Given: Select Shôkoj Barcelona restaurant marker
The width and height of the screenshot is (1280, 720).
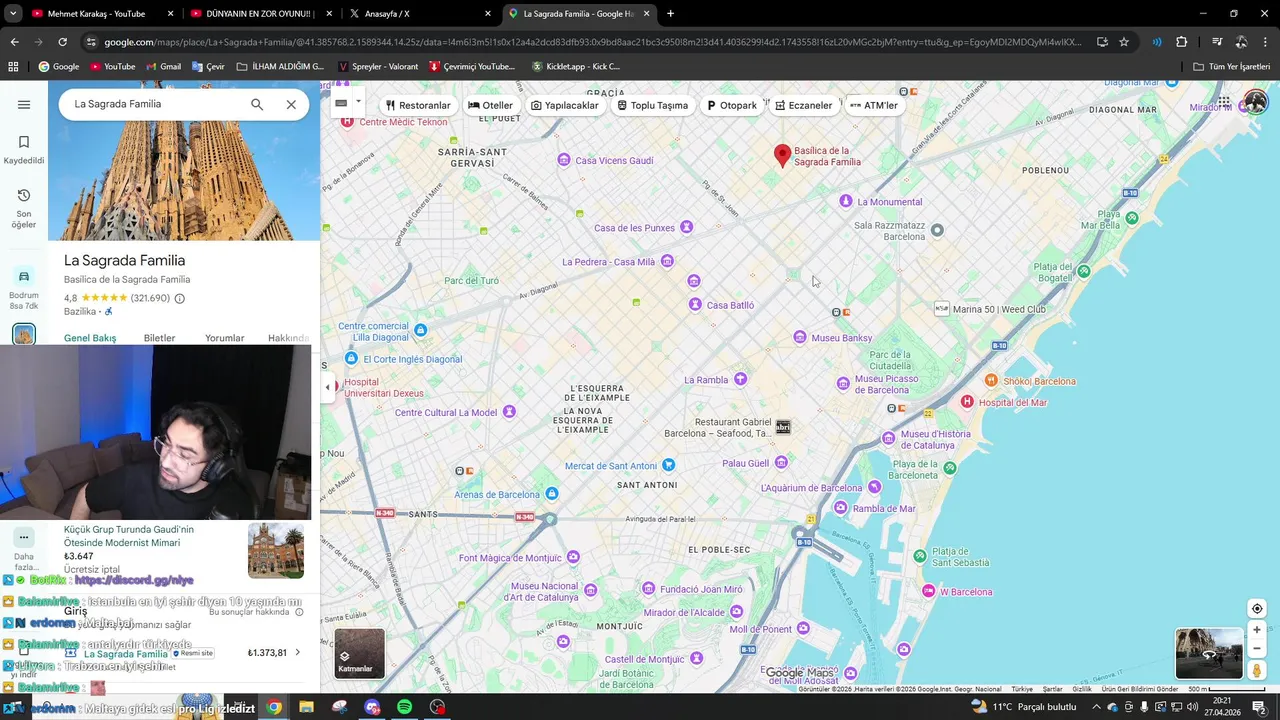Looking at the screenshot, I should 991,380.
